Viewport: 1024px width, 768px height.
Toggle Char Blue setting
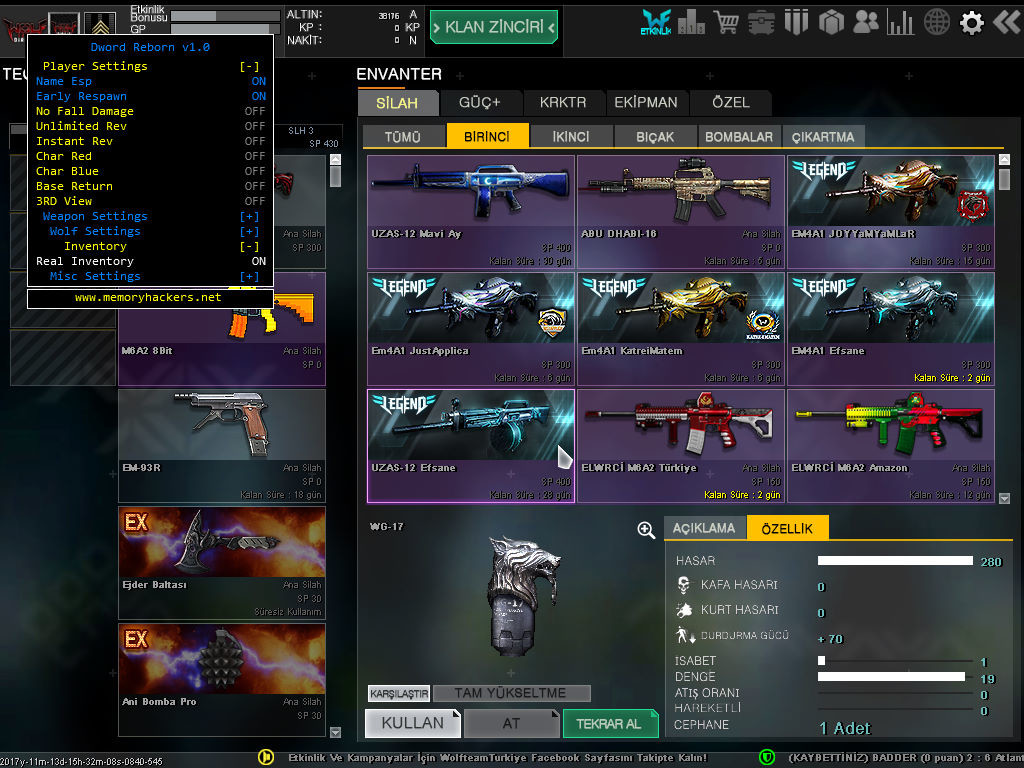[150, 171]
